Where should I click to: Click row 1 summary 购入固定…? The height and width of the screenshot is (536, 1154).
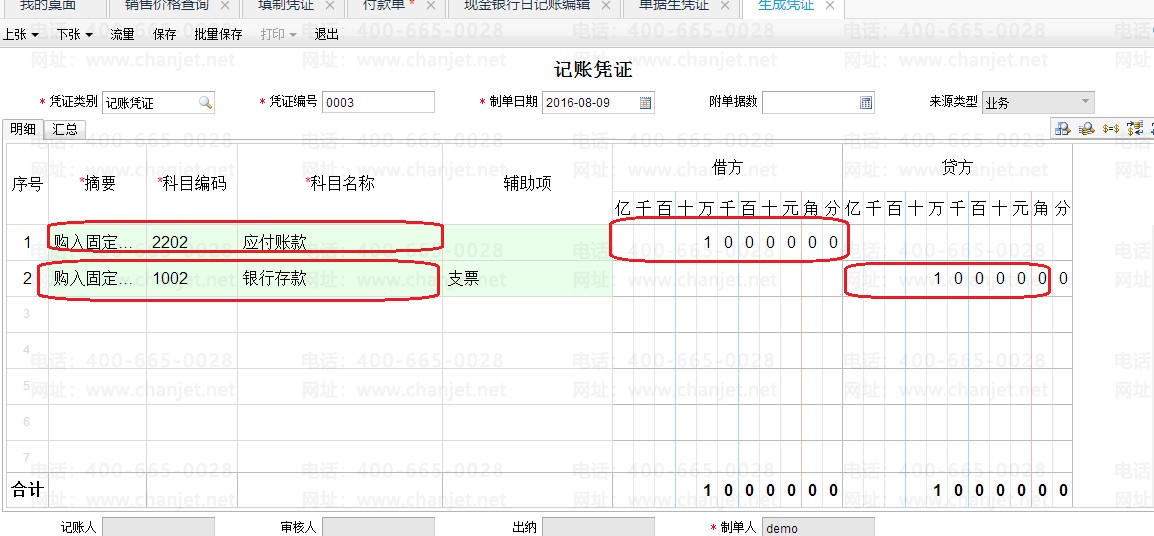(98, 242)
